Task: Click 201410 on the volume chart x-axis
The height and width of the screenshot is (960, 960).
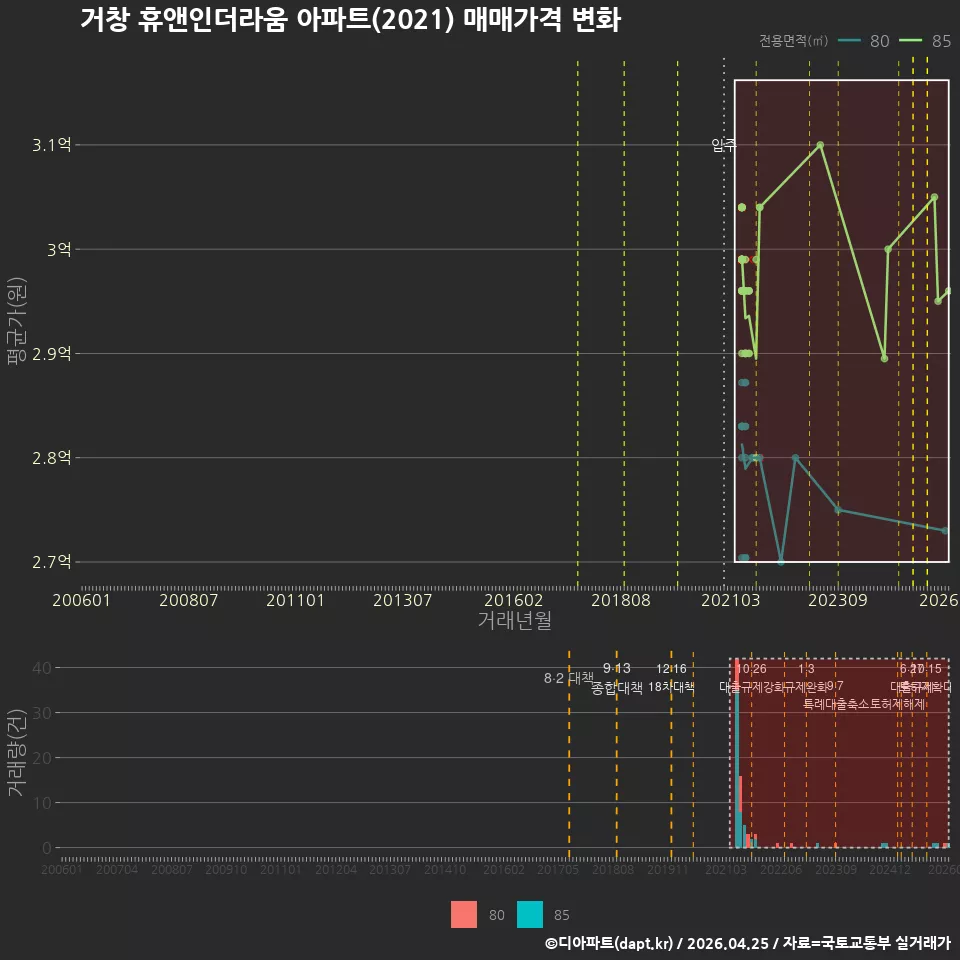Action: [x=445, y=869]
